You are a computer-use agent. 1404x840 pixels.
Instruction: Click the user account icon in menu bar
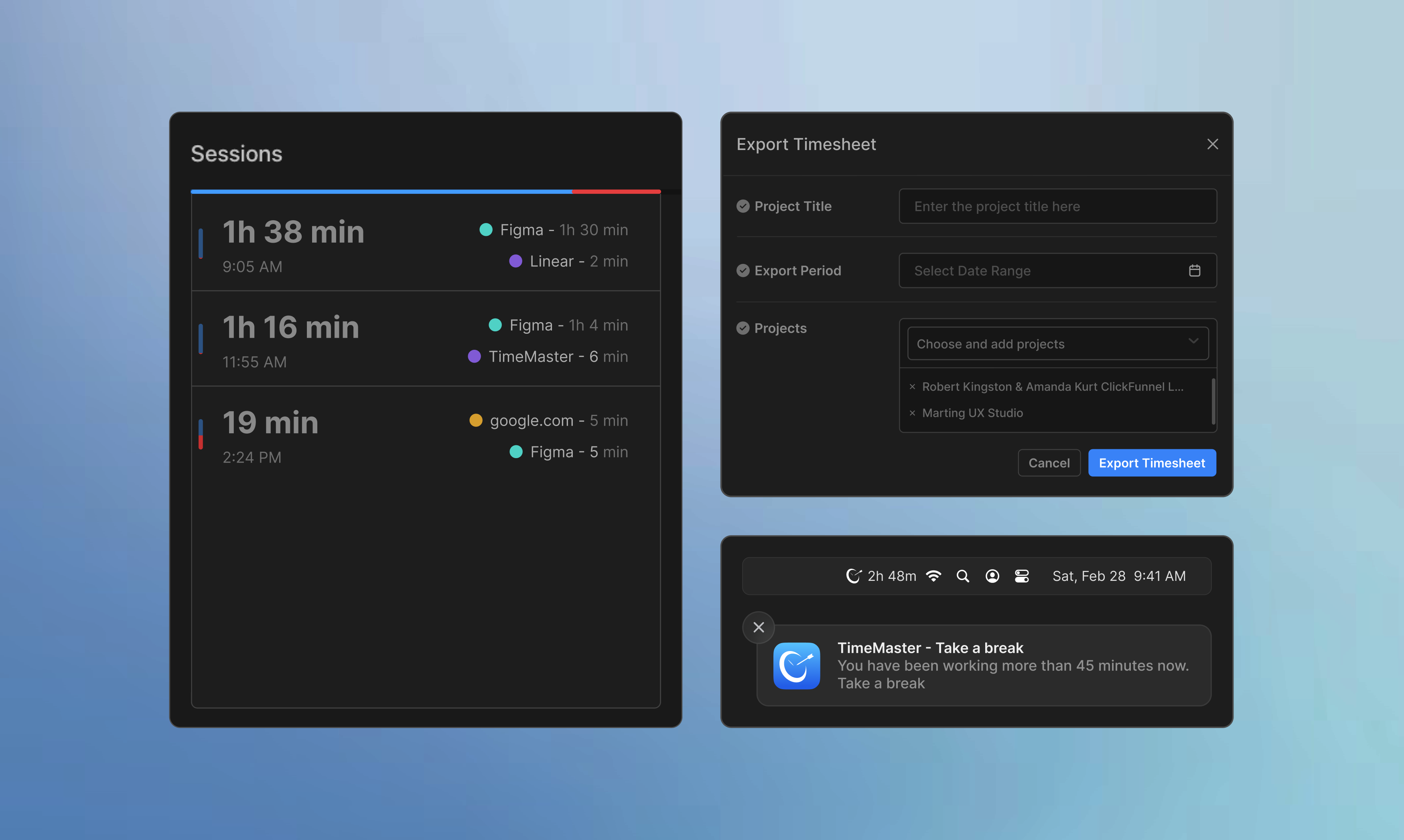pos(992,576)
